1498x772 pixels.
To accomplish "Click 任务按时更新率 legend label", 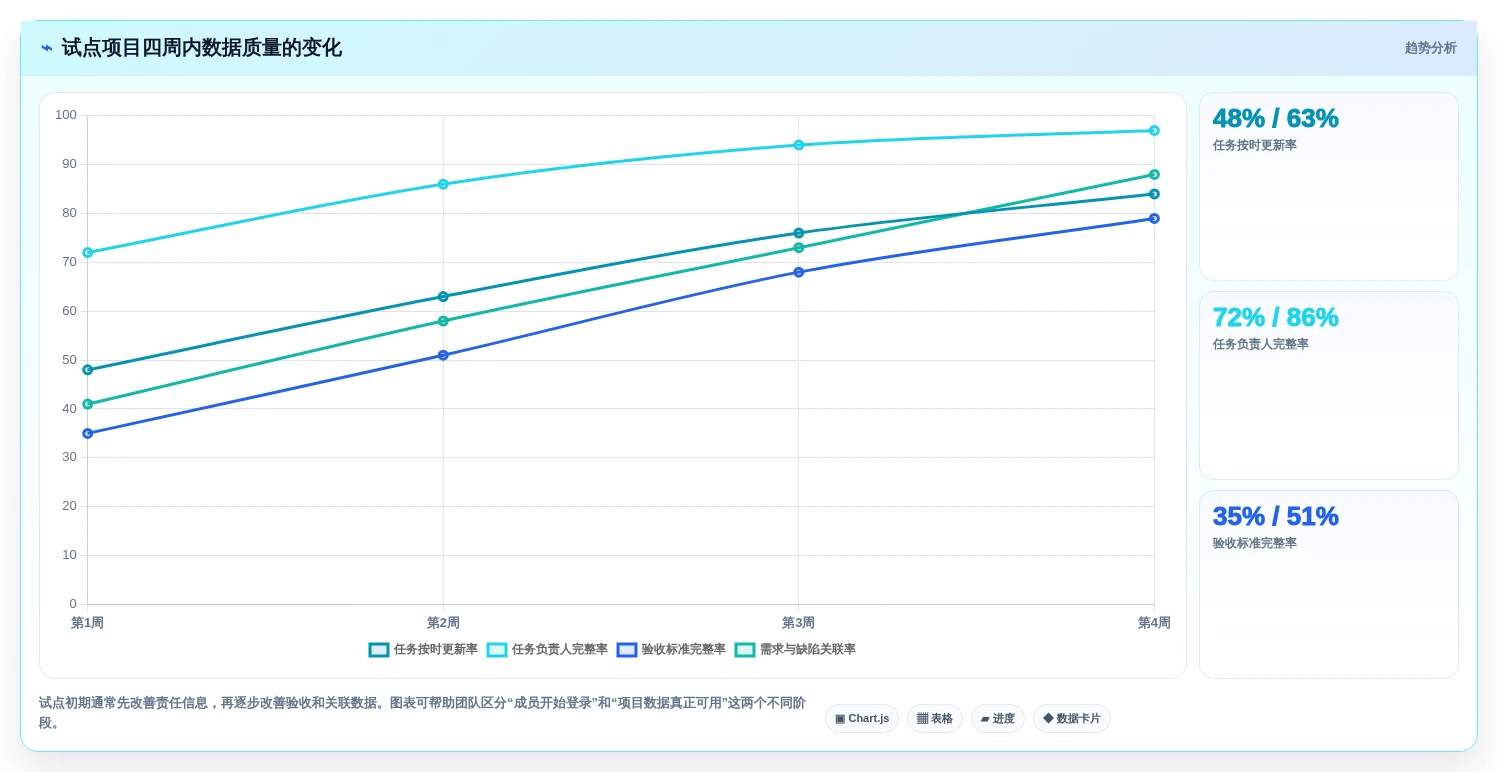I will point(436,650).
